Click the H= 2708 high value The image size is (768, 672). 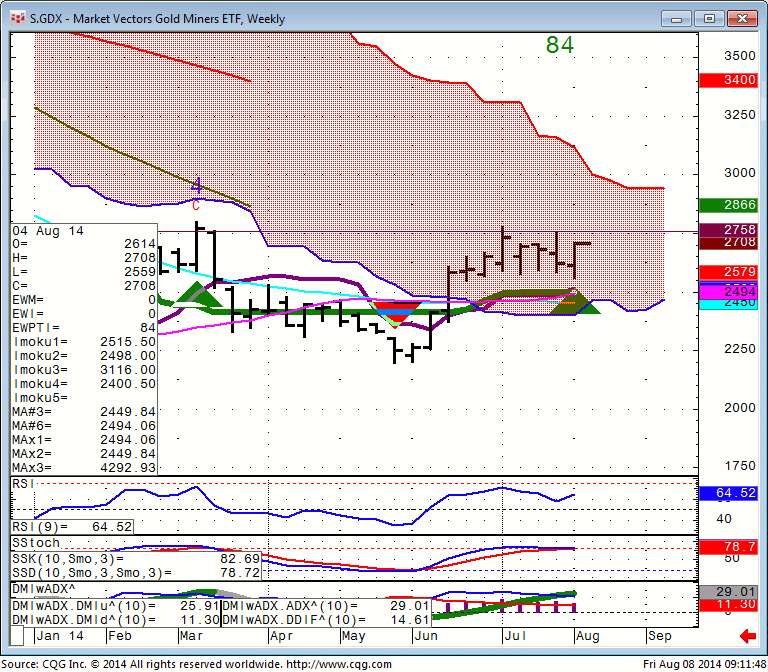84,258
